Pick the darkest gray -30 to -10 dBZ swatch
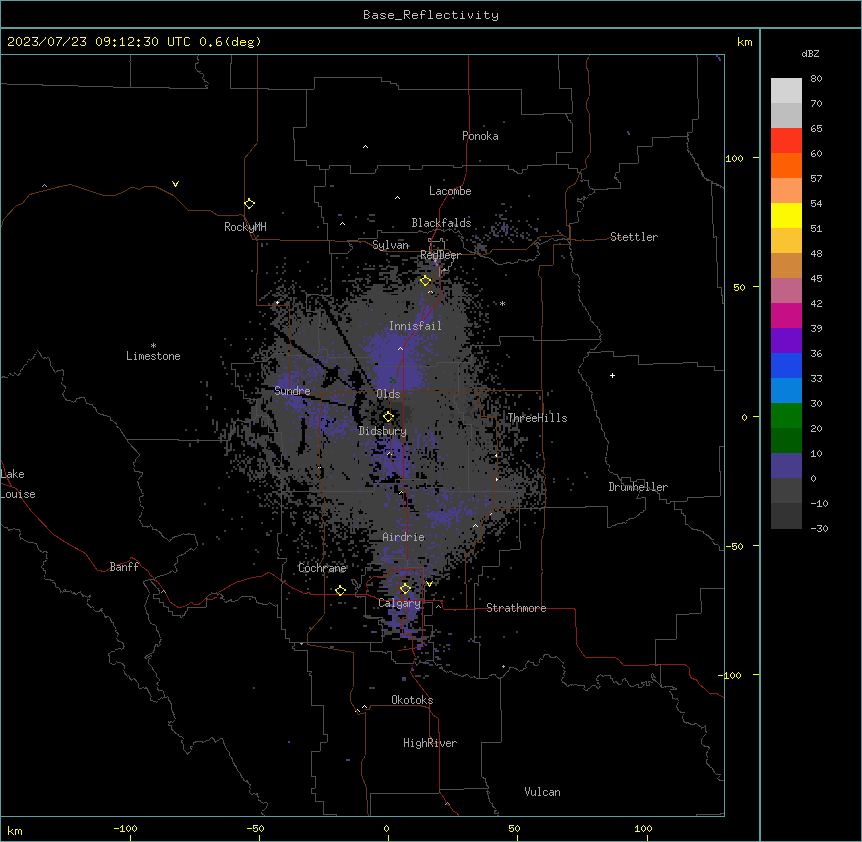The image size is (862, 842). [786, 516]
